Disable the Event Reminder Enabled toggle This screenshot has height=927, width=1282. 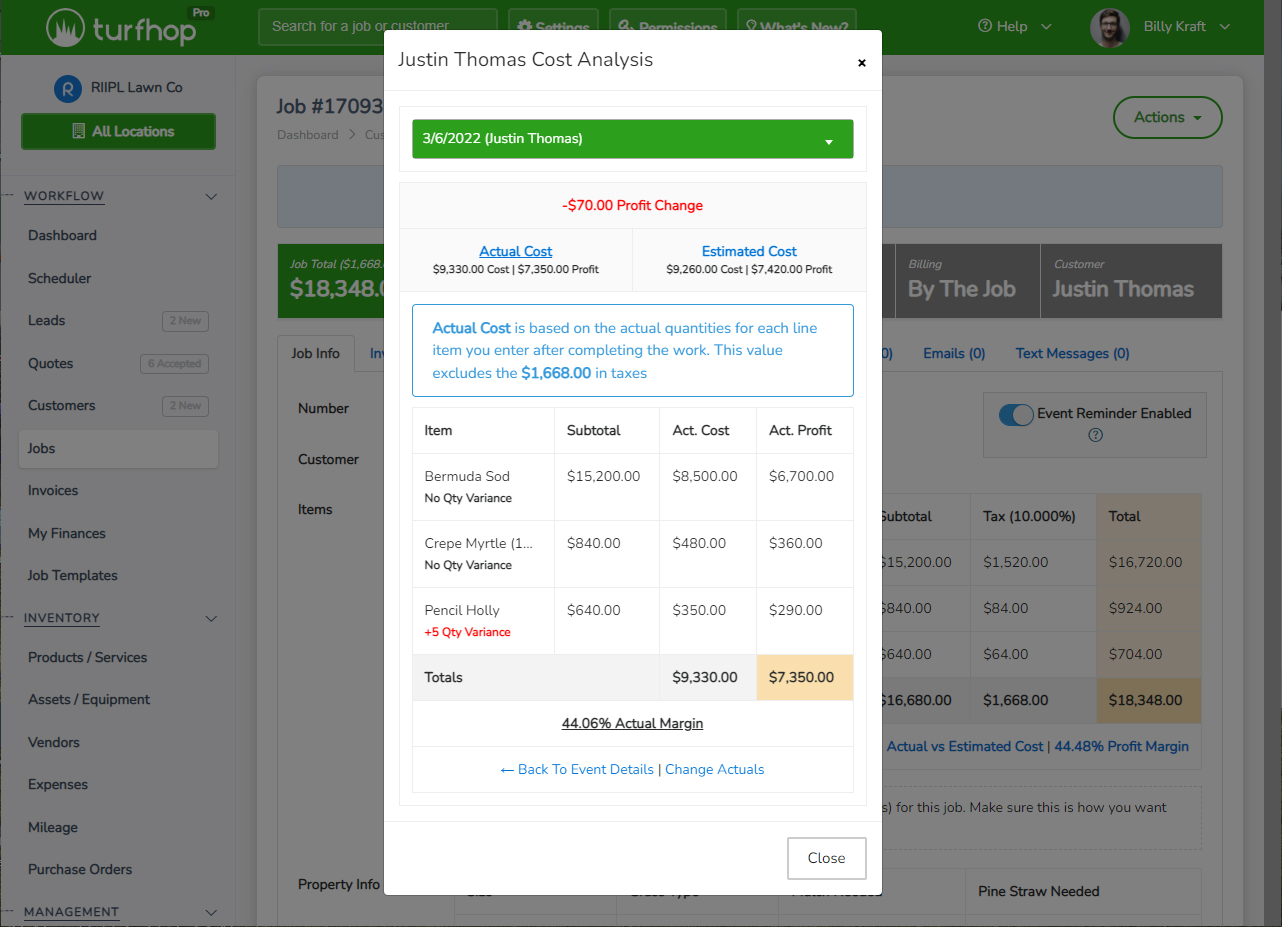[1016, 414]
